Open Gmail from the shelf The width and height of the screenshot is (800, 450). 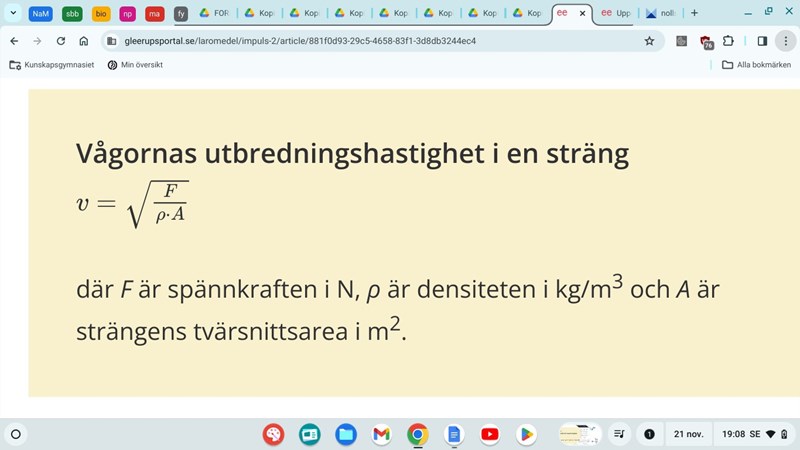[381, 434]
